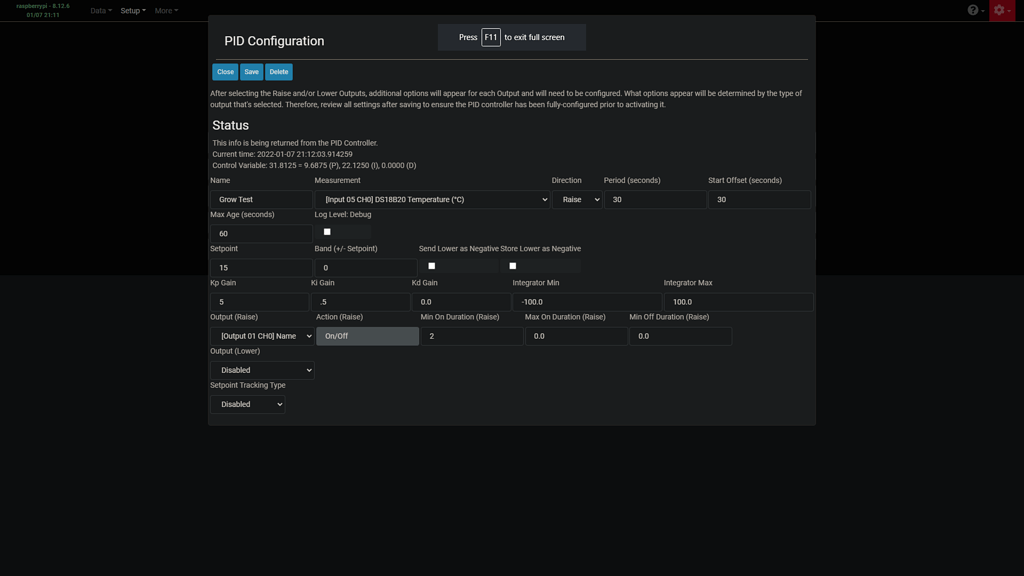Save the PID configuration

251,71
